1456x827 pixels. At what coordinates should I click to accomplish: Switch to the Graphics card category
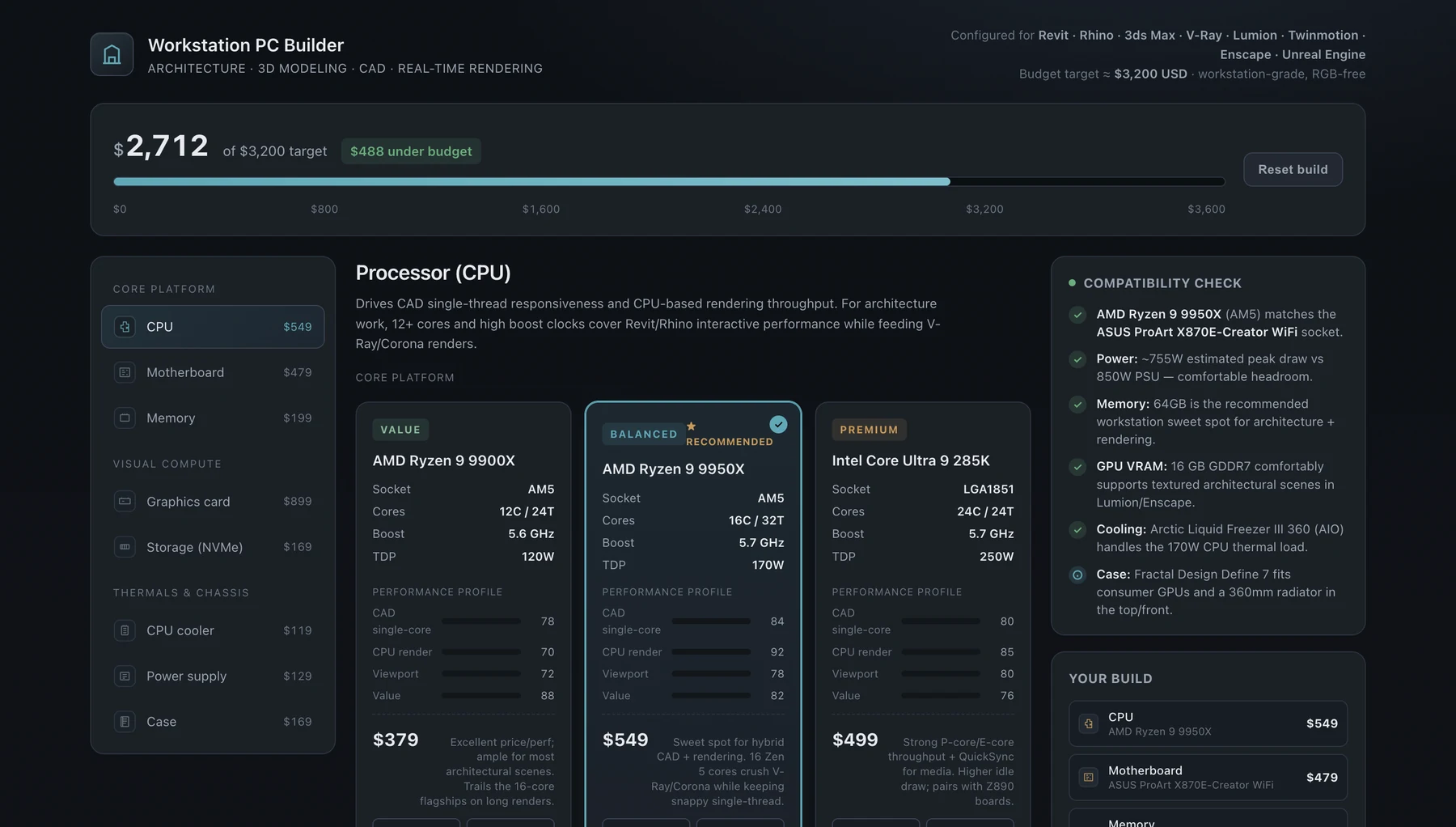point(213,502)
